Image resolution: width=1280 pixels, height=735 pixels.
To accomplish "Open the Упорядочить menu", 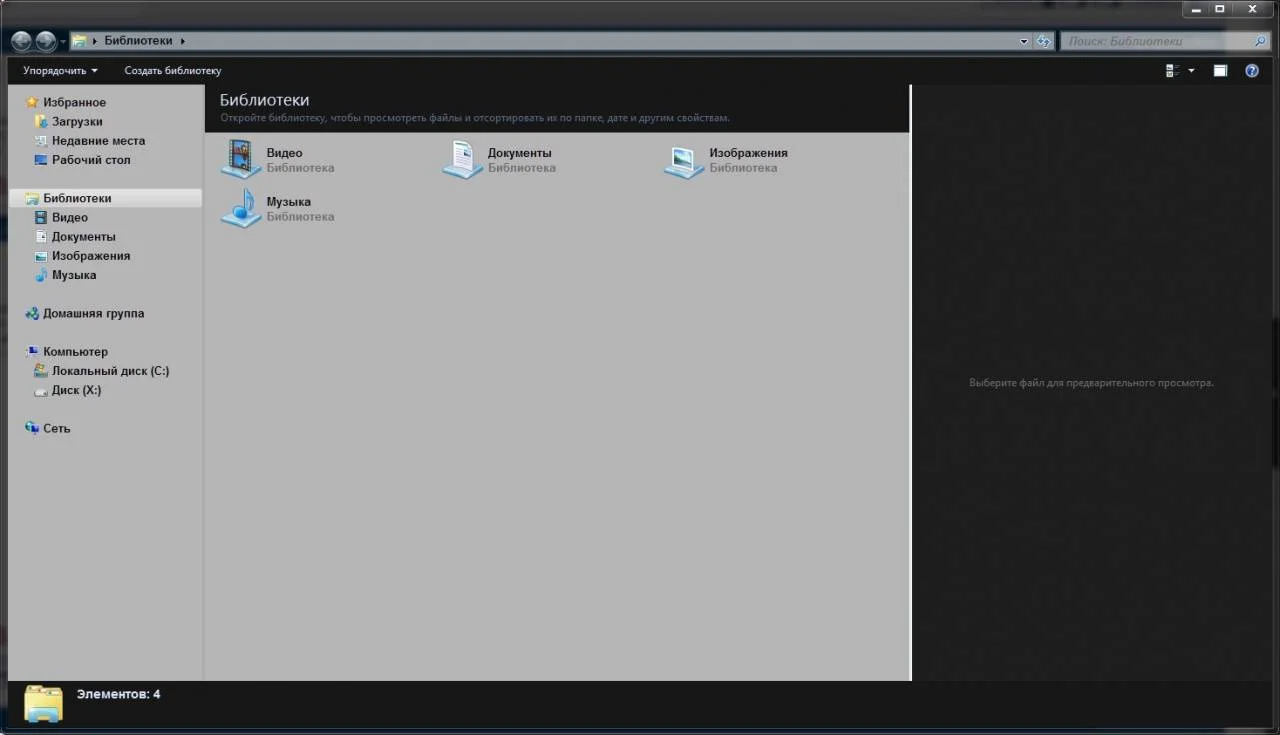I will (61, 71).
